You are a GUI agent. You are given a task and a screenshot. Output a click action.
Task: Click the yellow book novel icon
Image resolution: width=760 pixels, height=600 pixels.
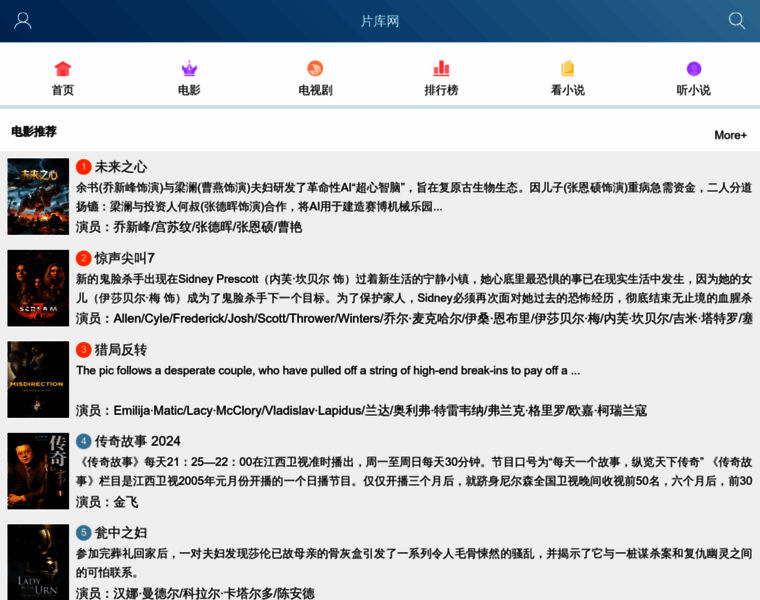point(568,68)
